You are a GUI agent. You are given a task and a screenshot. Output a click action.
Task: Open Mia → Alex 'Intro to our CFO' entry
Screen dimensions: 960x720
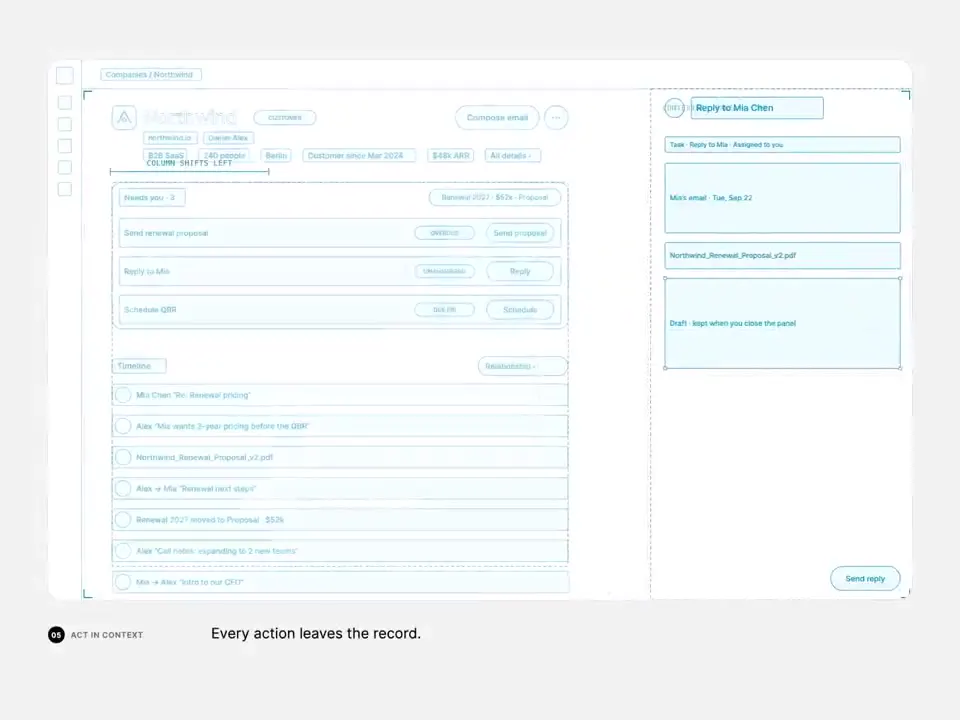click(x=340, y=582)
